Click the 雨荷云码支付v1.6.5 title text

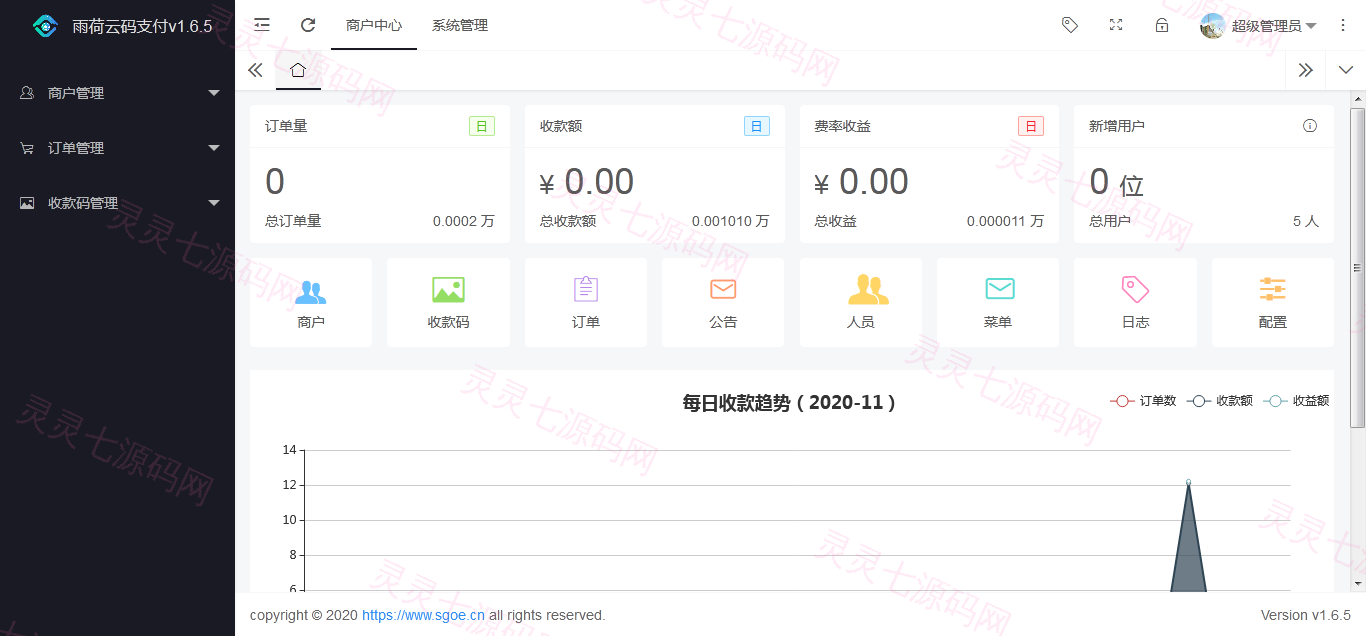click(x=142, y=26)
